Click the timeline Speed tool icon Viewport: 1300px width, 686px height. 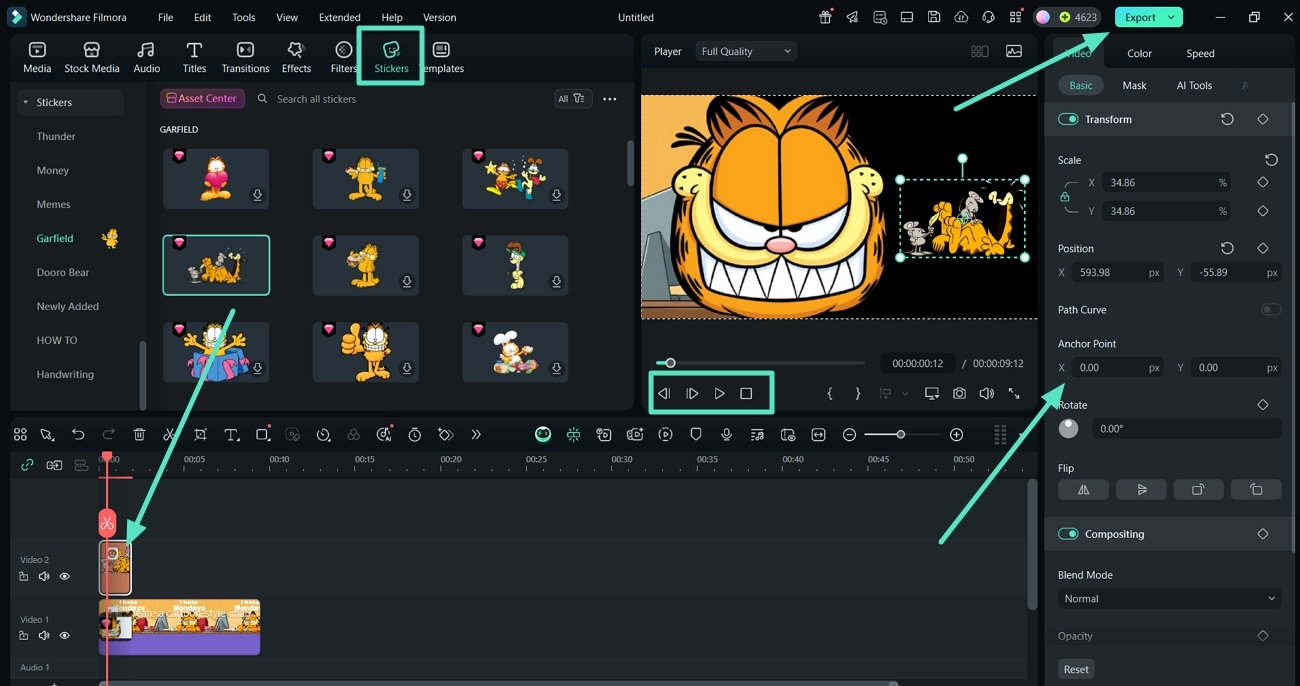pos(323,435)
